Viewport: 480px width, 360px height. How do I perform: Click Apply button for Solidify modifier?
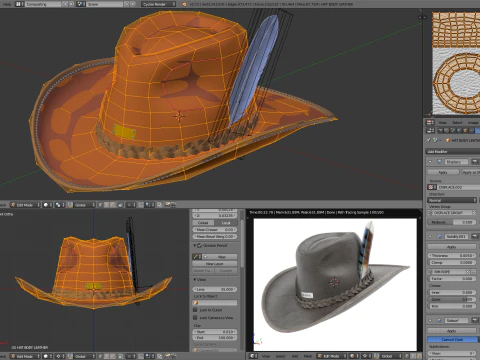452,247
